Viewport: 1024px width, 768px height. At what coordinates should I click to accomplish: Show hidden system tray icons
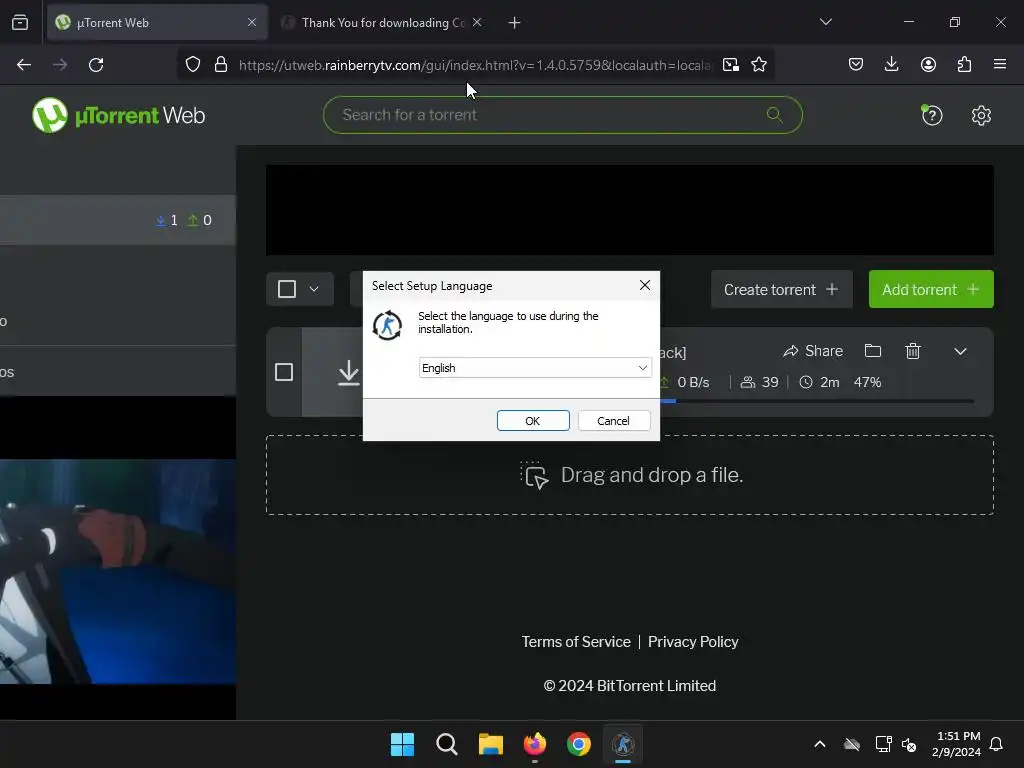coord(820,744)
